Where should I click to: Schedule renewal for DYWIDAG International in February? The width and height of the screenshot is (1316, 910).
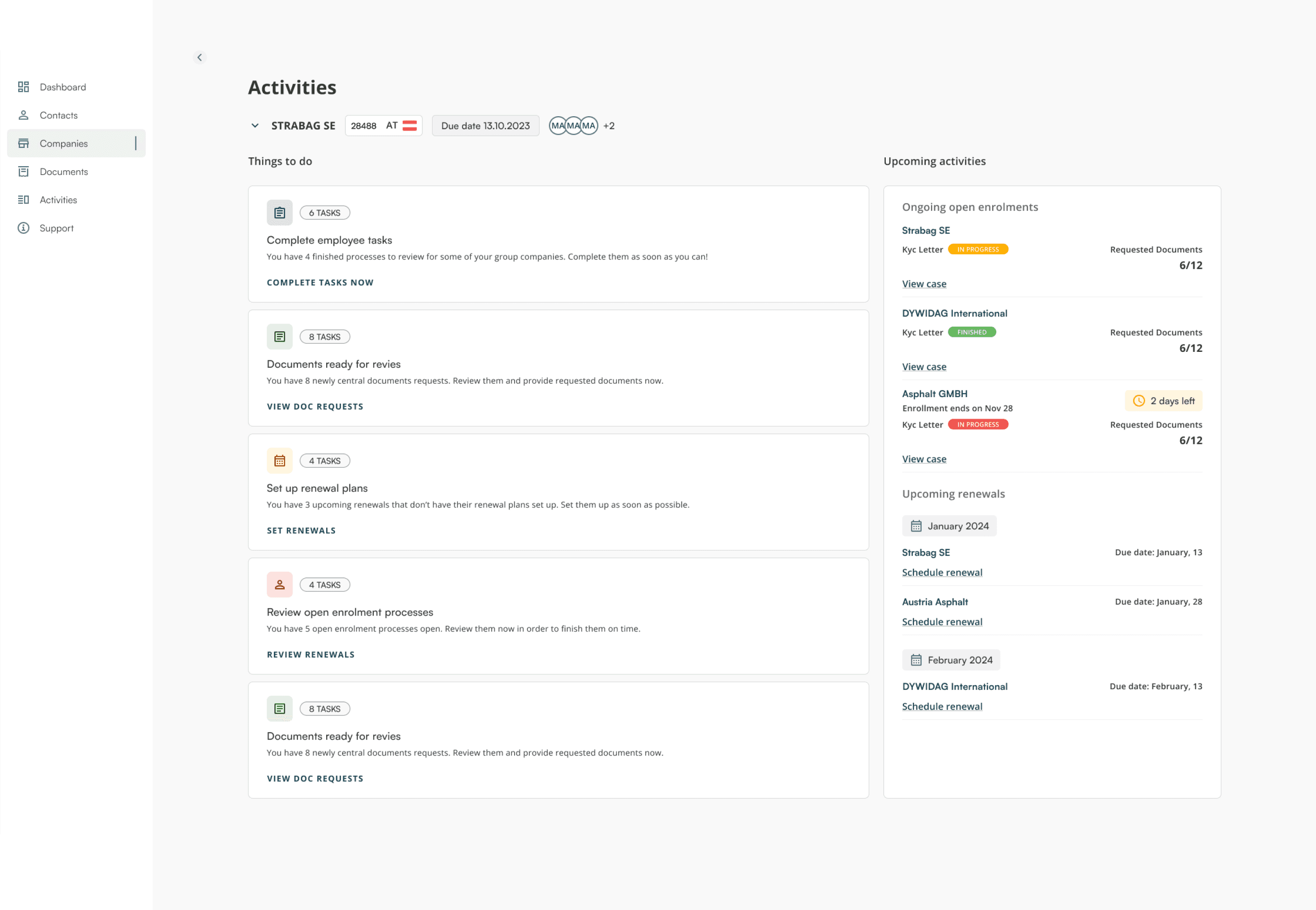tap(942, 707)
